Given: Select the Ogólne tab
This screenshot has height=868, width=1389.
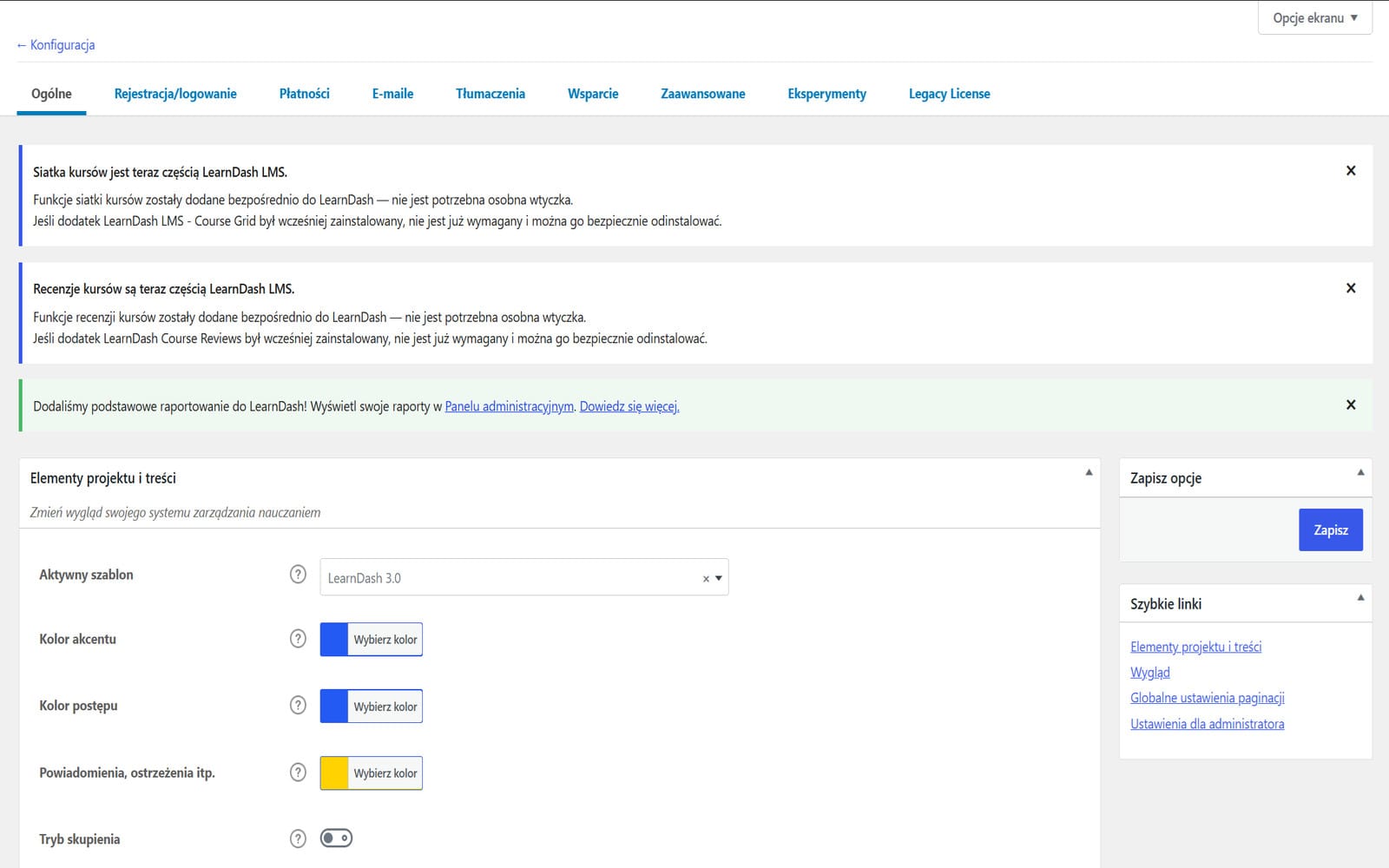Looking at the screenshot, I should click(x=51, y=94).
